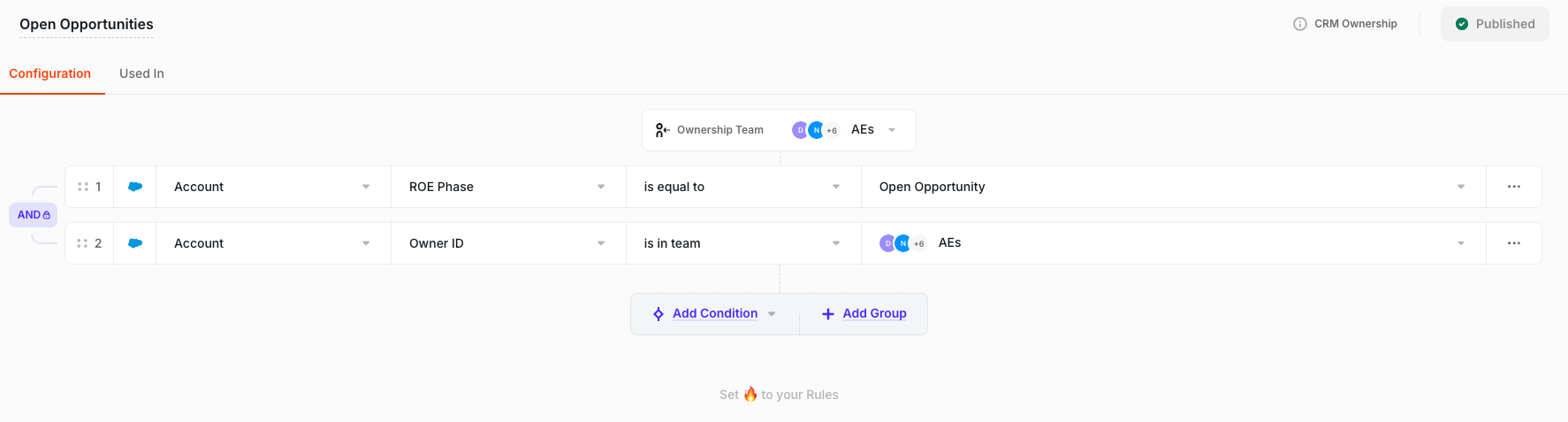Toggle the AND logic operator badge
The width and height of the screenshot is (1568, 422).
[34, 215]
